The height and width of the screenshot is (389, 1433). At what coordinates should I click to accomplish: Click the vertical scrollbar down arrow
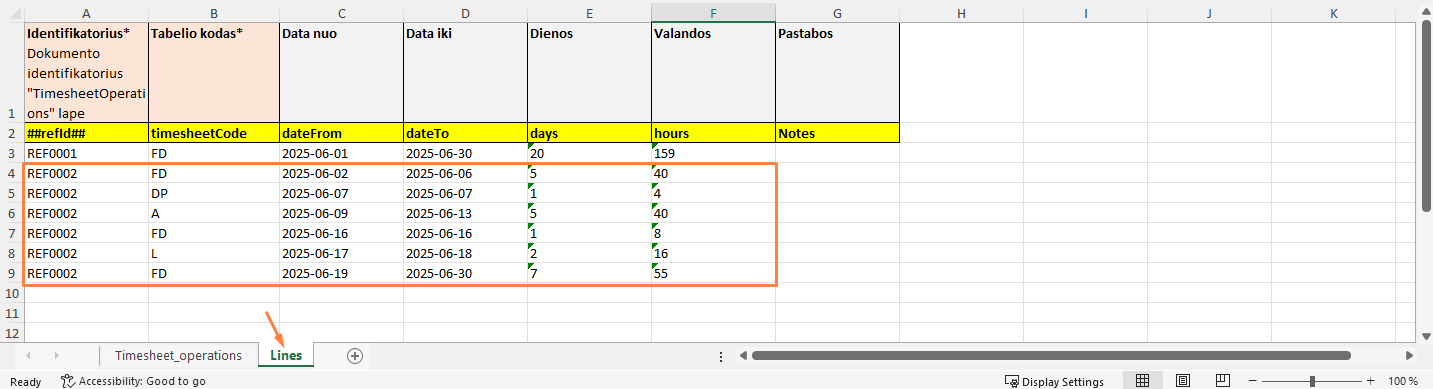[1425, 334]
